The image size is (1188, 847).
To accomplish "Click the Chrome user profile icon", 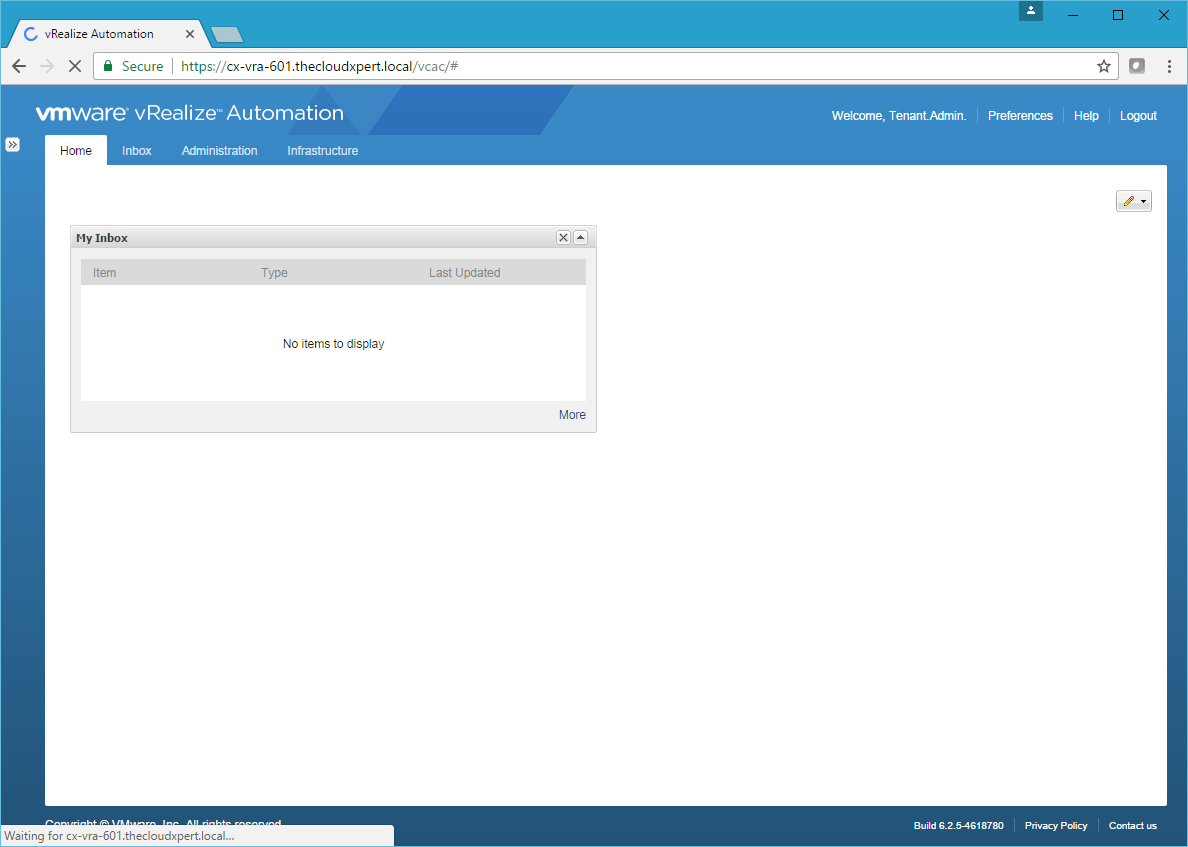I will tap(1031, 11).
